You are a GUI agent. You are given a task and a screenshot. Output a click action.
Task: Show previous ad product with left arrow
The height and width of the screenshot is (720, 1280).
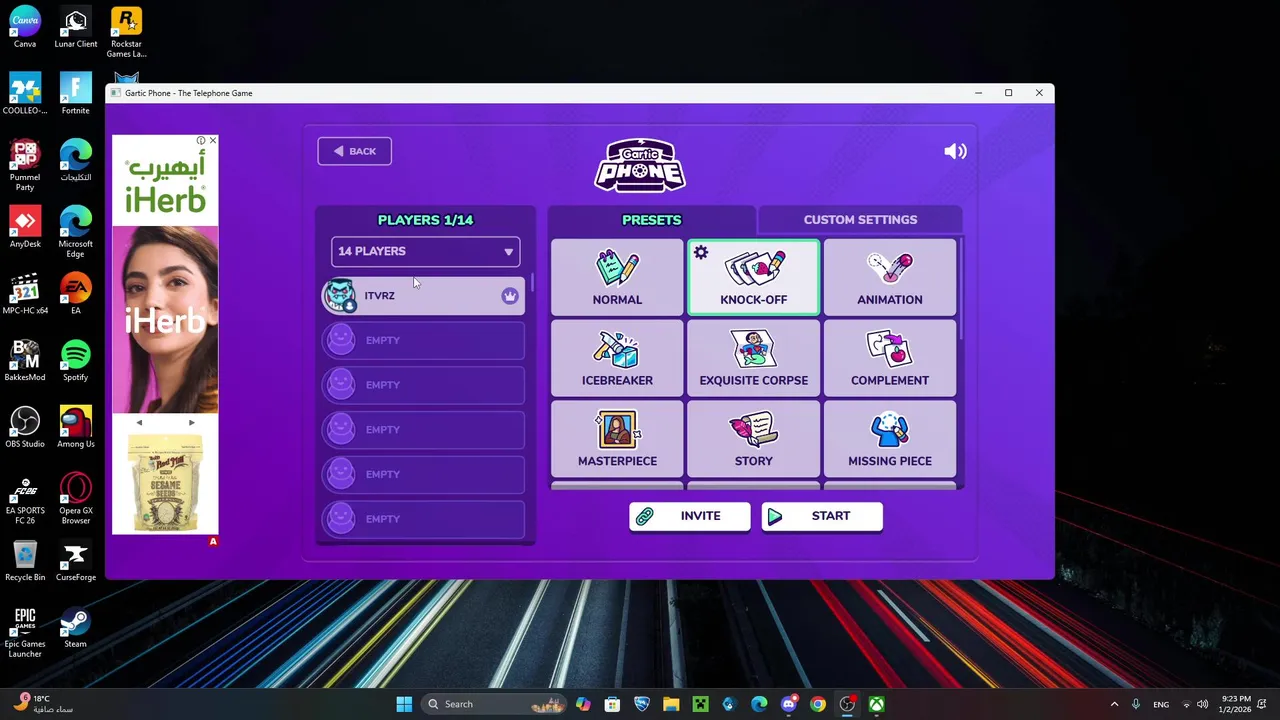(x=139, y=422)
